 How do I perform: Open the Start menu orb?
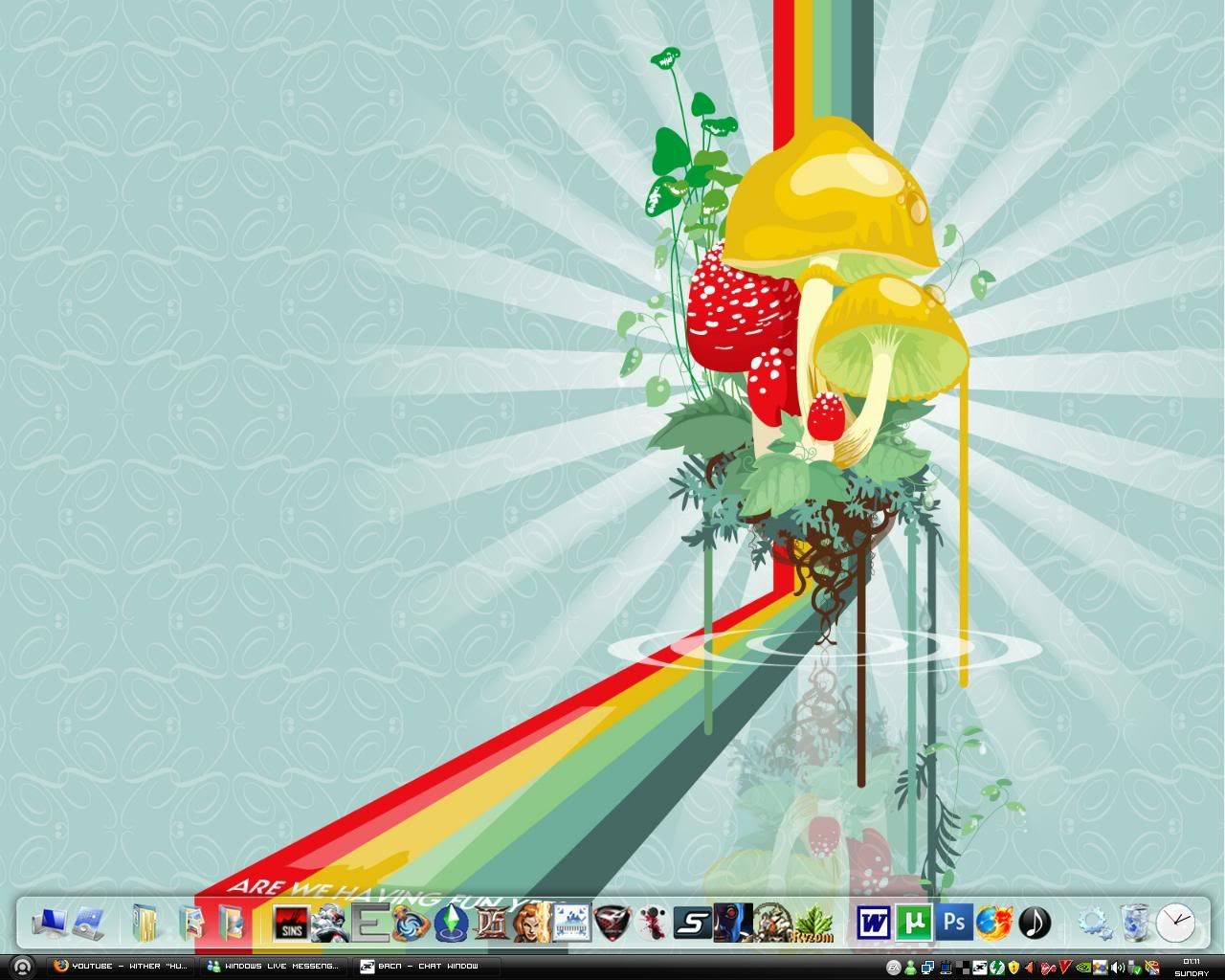[23, 967]
